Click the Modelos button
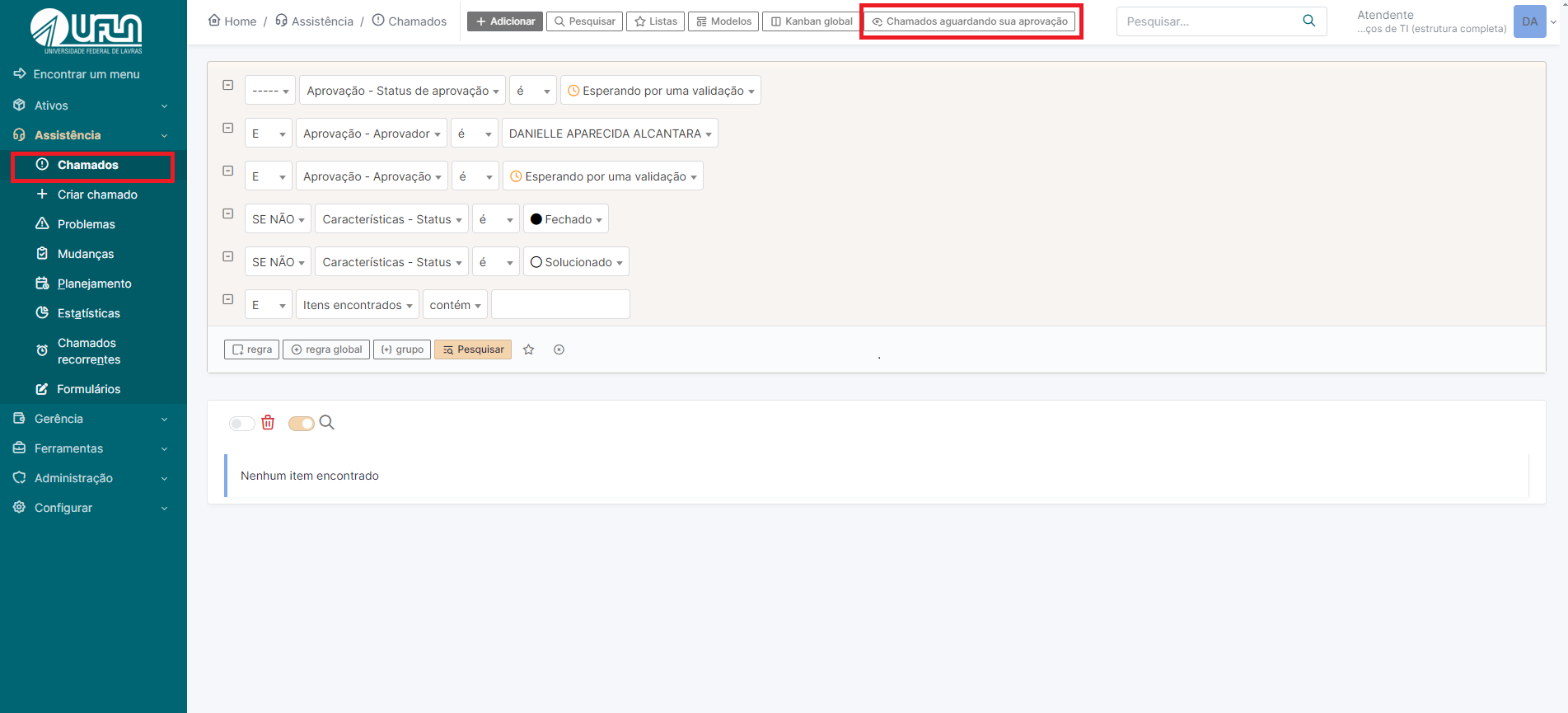 (723, 21)
